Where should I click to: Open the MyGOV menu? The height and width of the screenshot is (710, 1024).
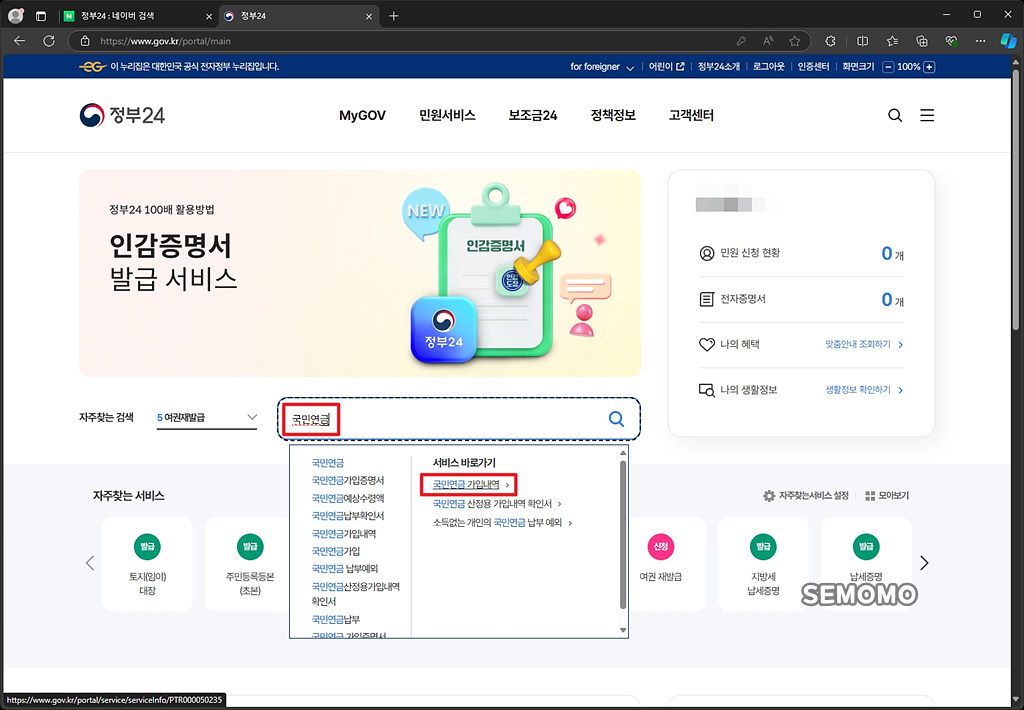[362, 116]
